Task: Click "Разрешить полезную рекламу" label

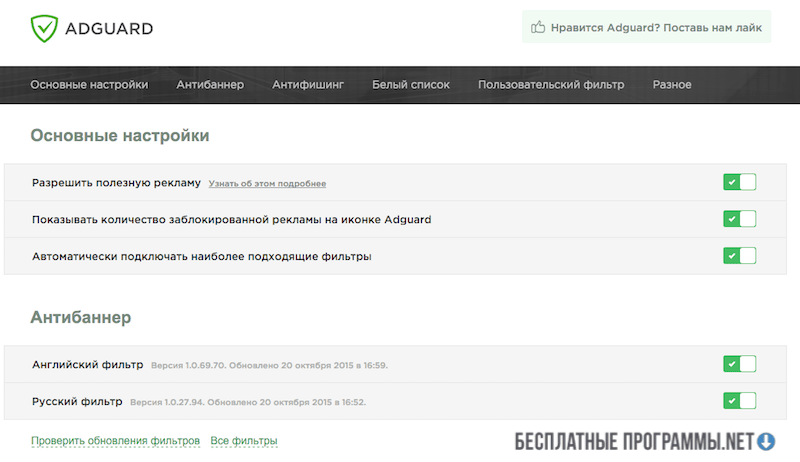Action: pyautogui.click(x=116, y=183)
